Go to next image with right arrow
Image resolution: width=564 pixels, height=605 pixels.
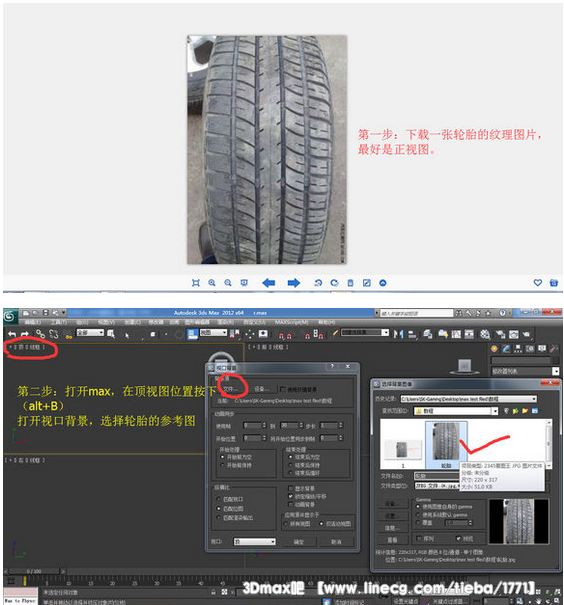coord(294,283)
